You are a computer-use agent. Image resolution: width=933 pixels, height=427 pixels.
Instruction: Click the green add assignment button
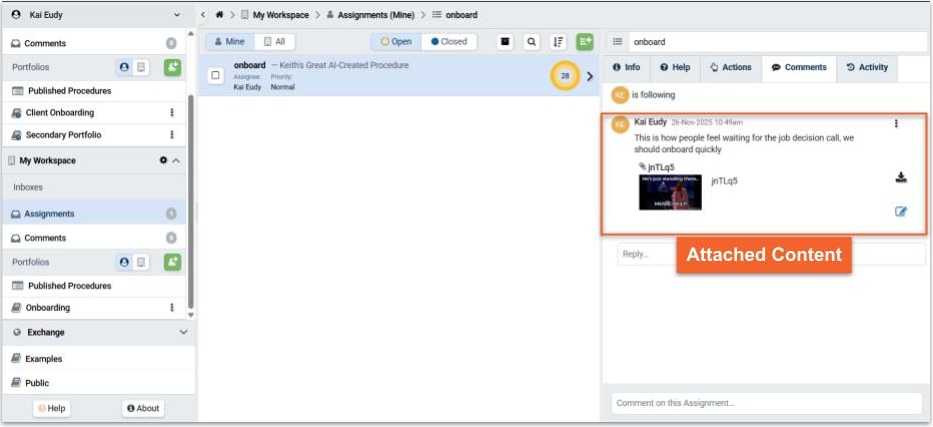(x=585, y=42)
